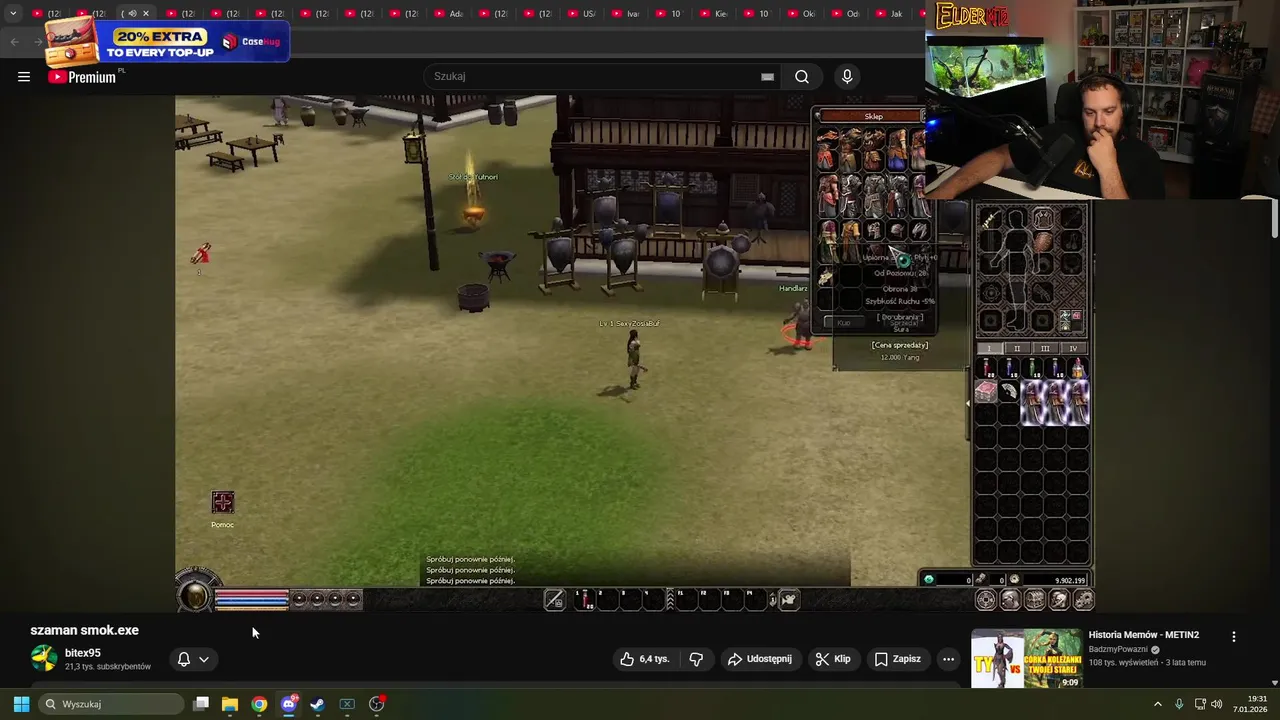Click the shield item in equipment panel

pos(1042,243)
